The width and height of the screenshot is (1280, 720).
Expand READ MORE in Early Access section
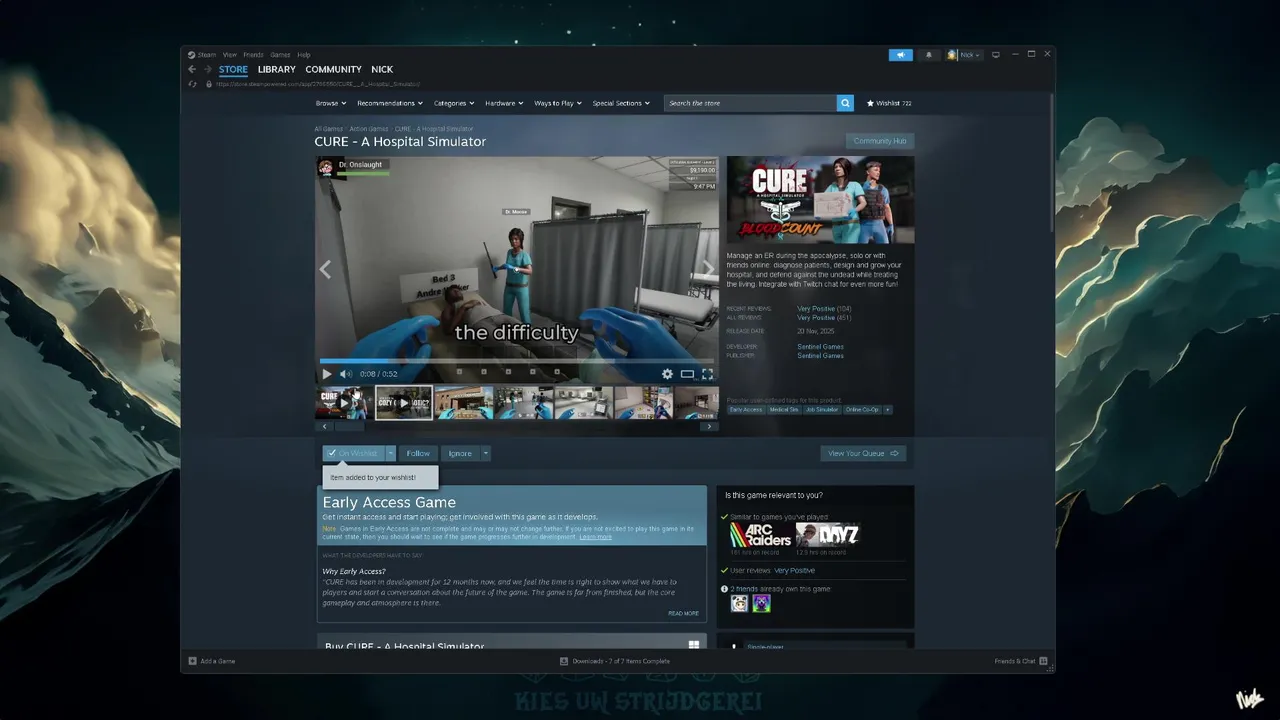click(684, 613)
